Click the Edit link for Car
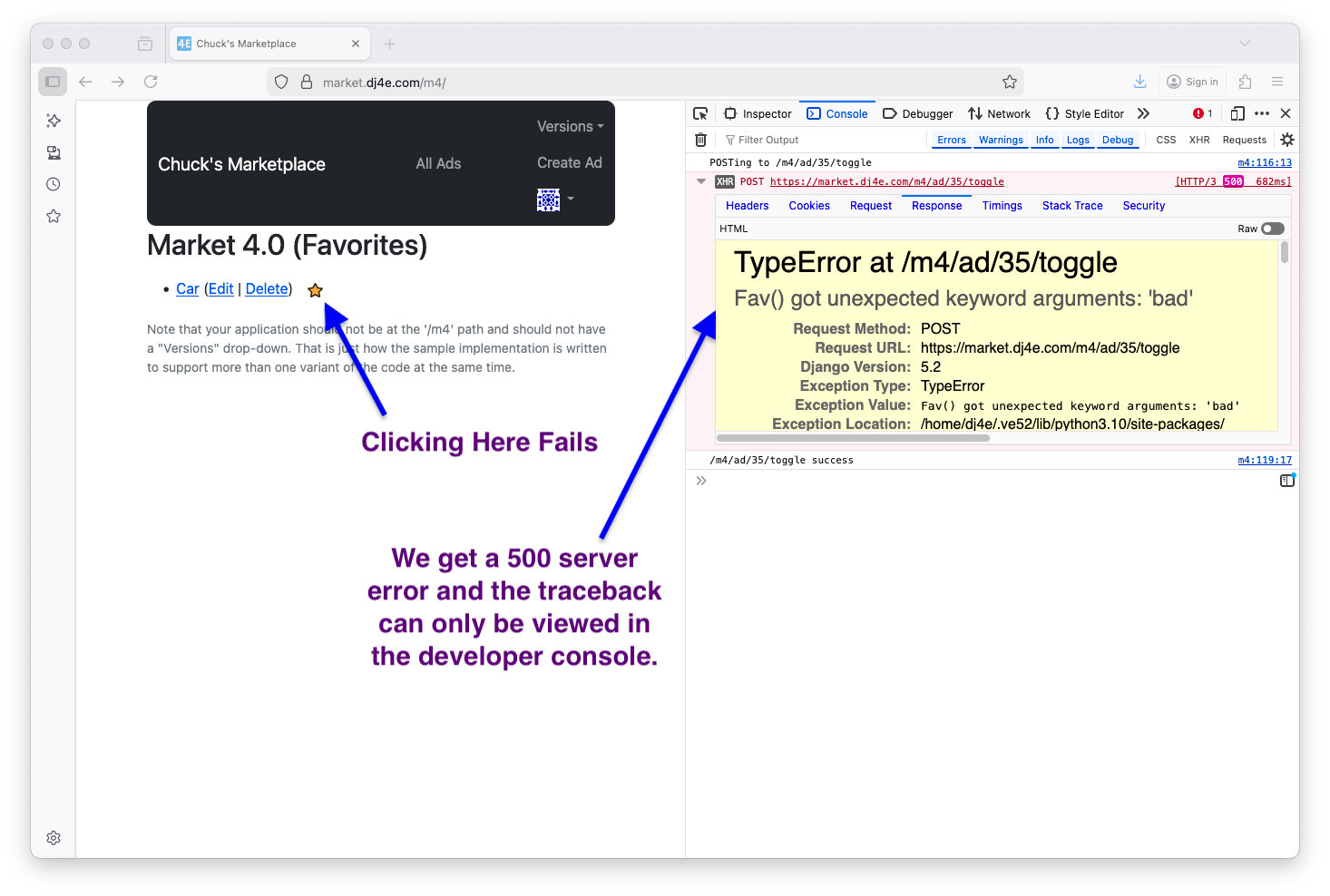The image size is (1330, 896). [x=220, y=288]
